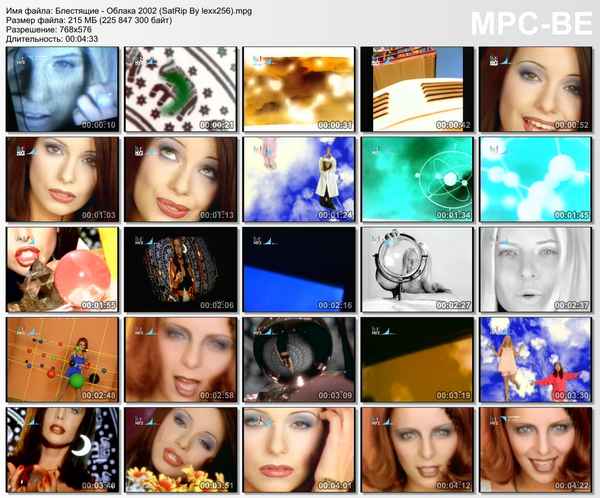Select the frame stamped 00:01:03

(x=63, y=179)
